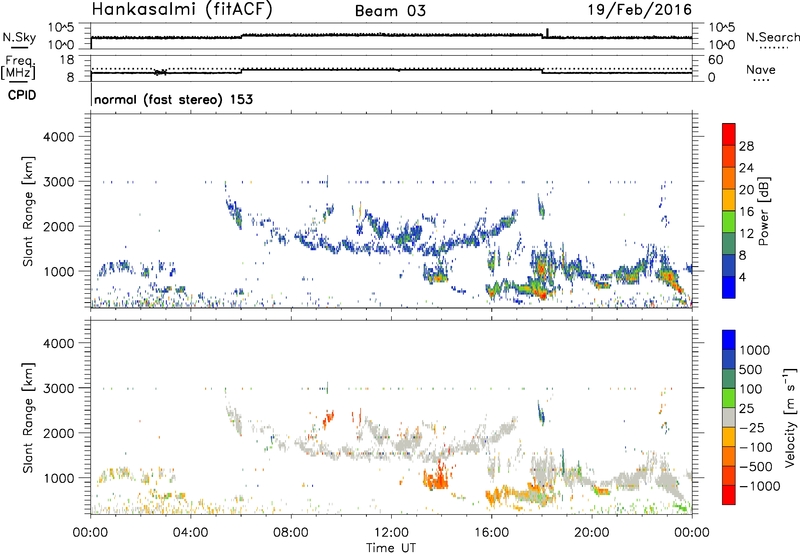Screen dimensions: 800x554
Task: Click the "Time UT" axis title
Action: [x=391, y=548]
